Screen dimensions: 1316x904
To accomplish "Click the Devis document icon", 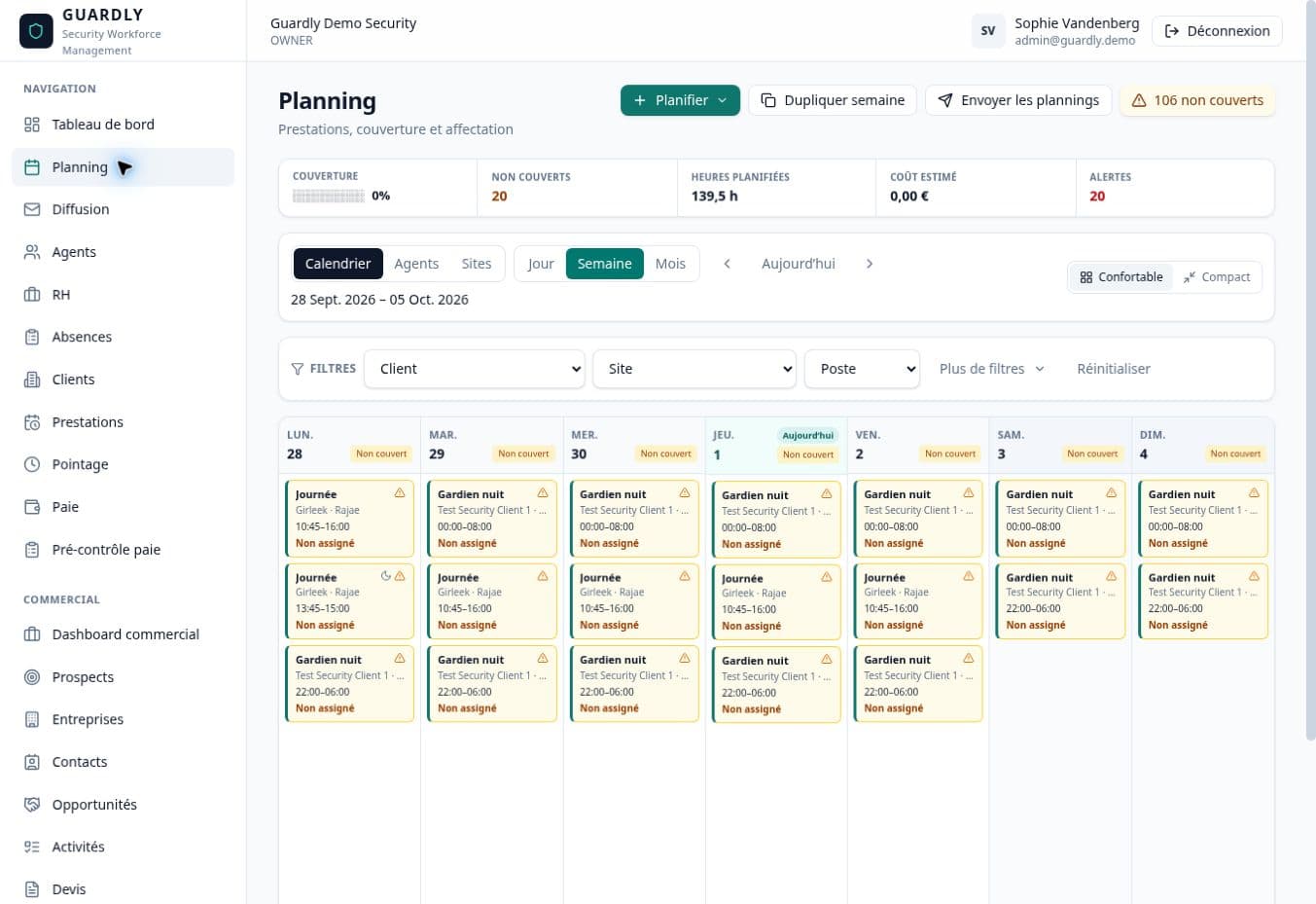I will (32, 889).
